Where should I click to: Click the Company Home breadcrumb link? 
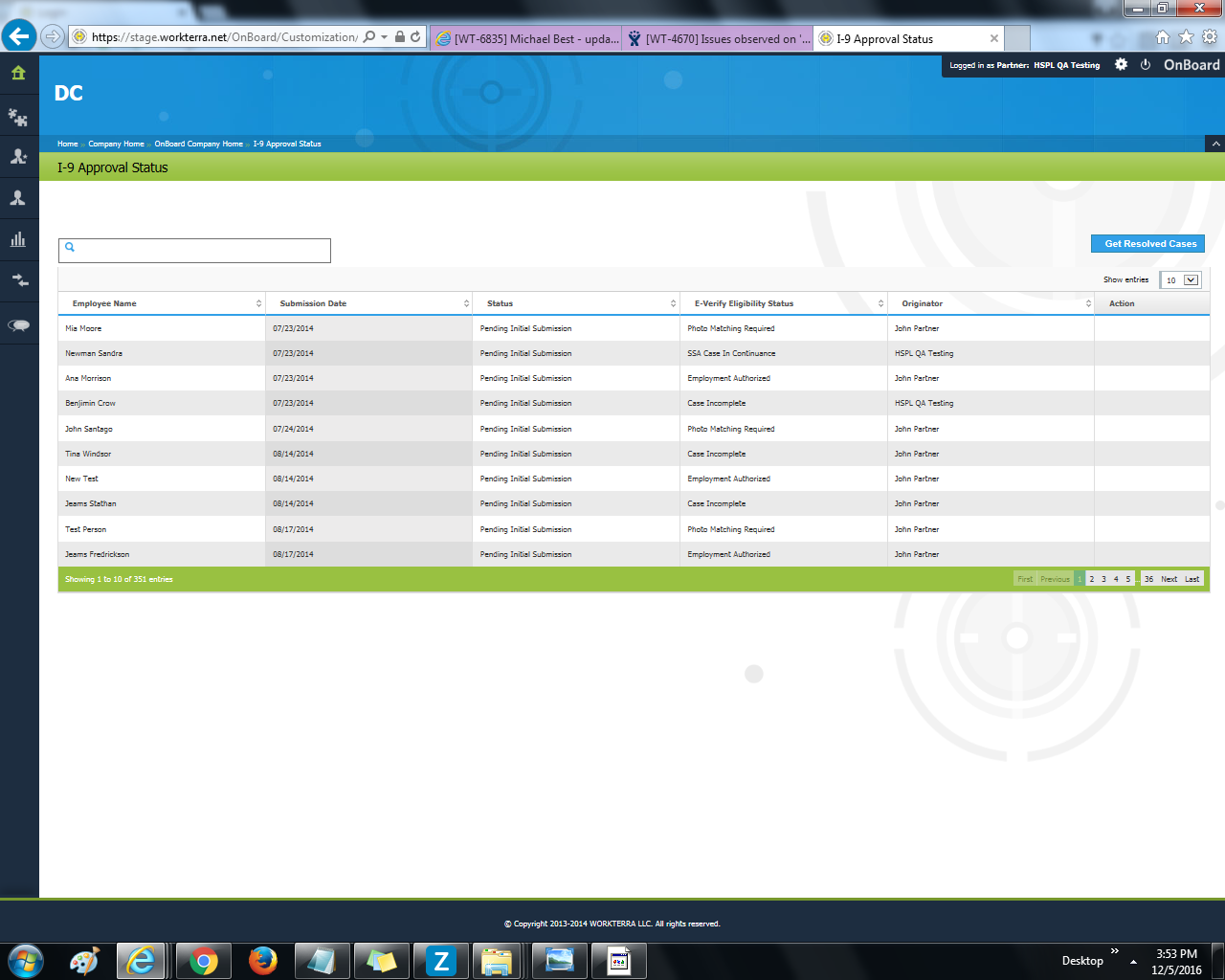tap(116, 144)
